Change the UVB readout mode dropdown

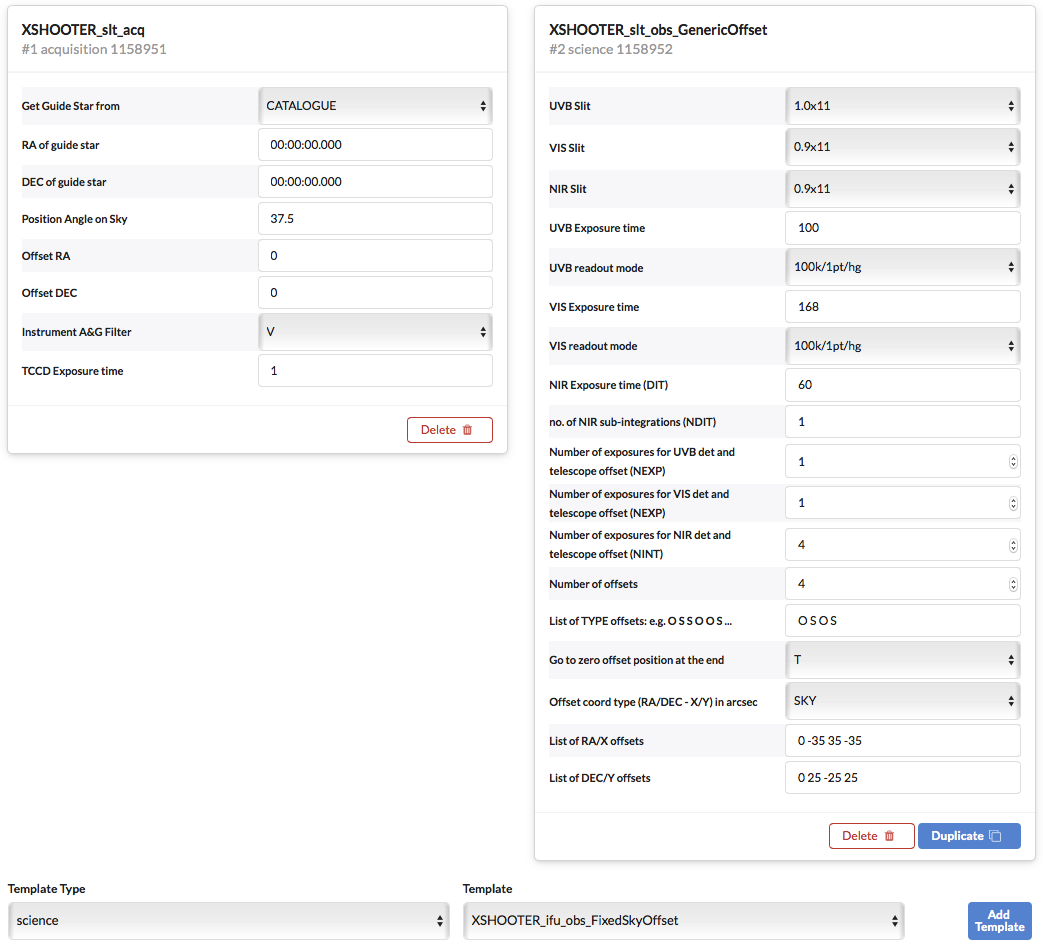[902, 268]
